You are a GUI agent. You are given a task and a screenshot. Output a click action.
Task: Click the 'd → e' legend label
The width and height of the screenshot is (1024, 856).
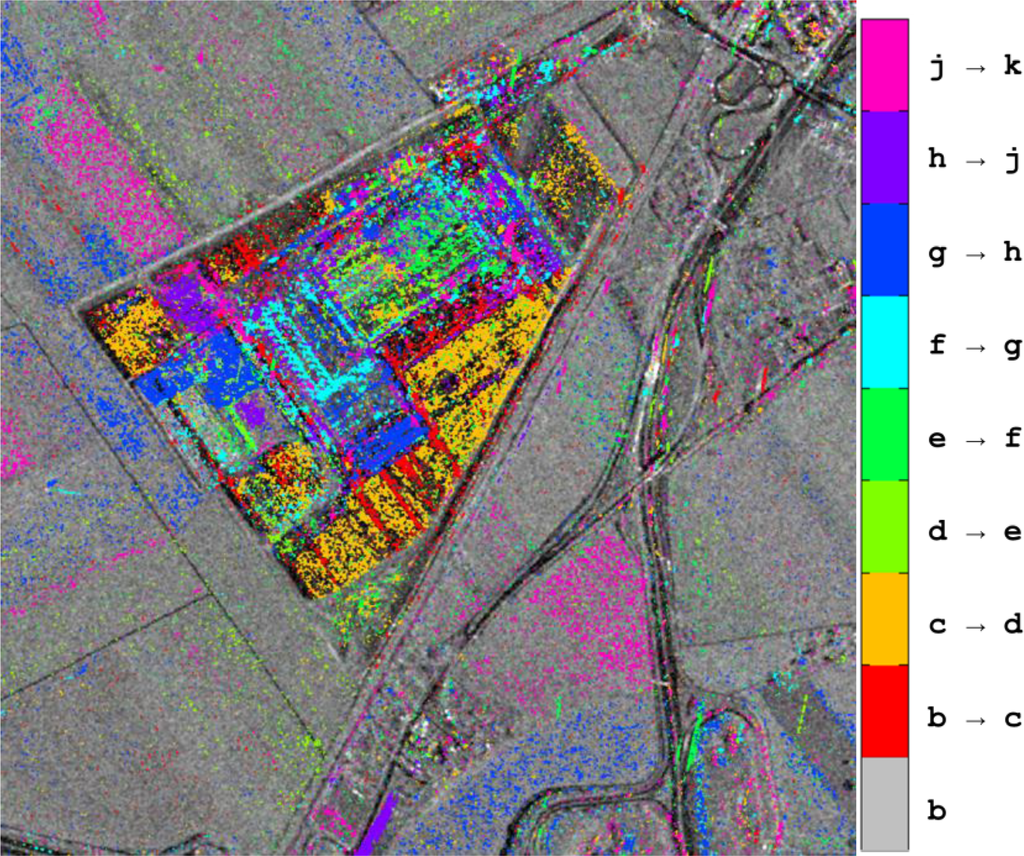975,531
